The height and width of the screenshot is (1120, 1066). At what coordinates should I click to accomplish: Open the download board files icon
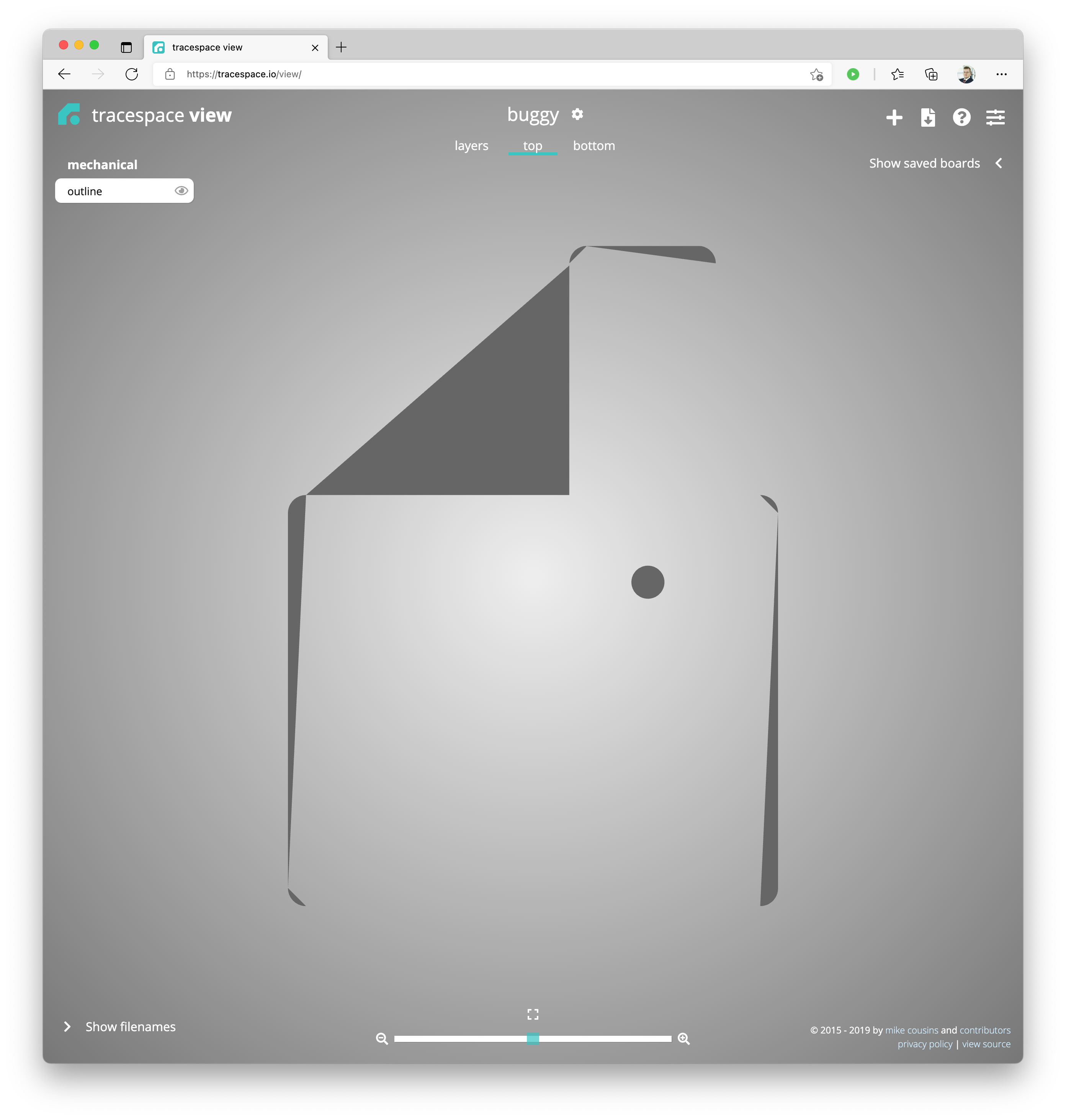click(927, 118)
